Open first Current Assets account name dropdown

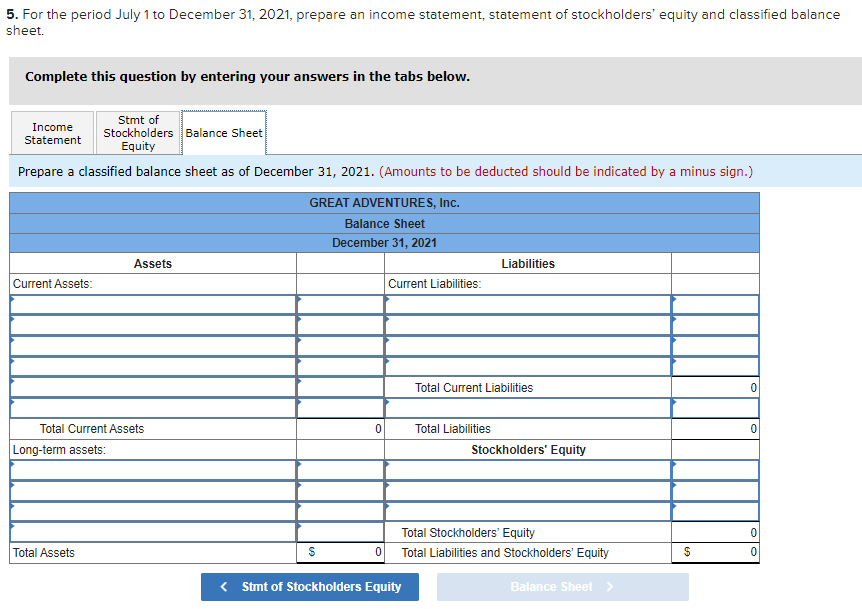pos(153,304)
